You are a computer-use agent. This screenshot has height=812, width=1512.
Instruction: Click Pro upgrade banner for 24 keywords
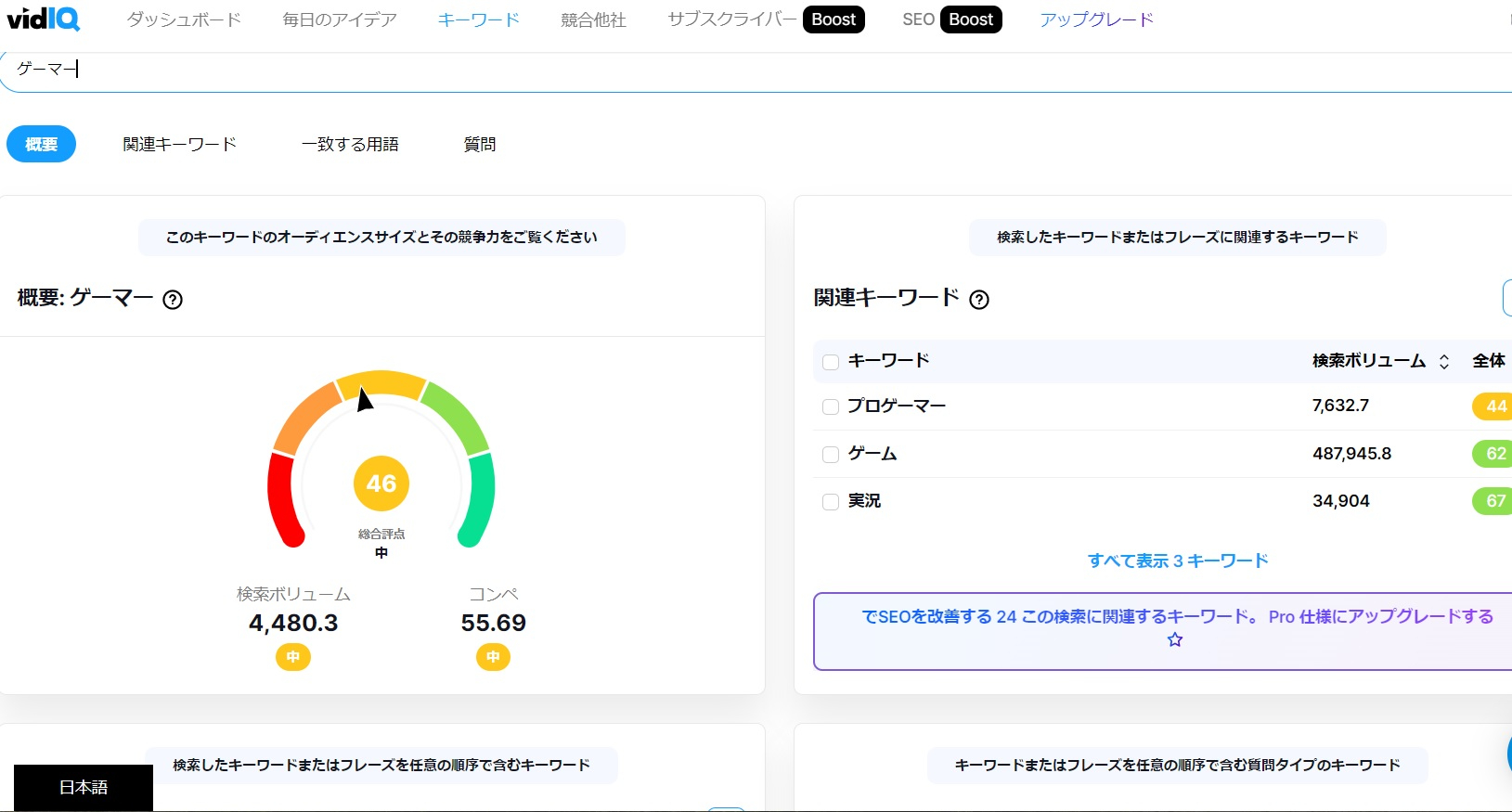pyautogui.click(x=1163, y=631)
